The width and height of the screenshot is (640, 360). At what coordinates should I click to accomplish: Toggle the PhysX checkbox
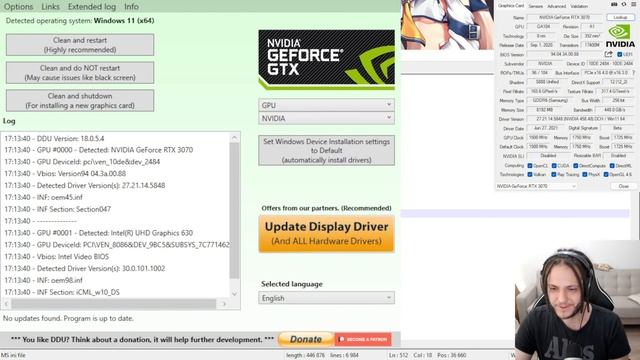click(585, 175)
